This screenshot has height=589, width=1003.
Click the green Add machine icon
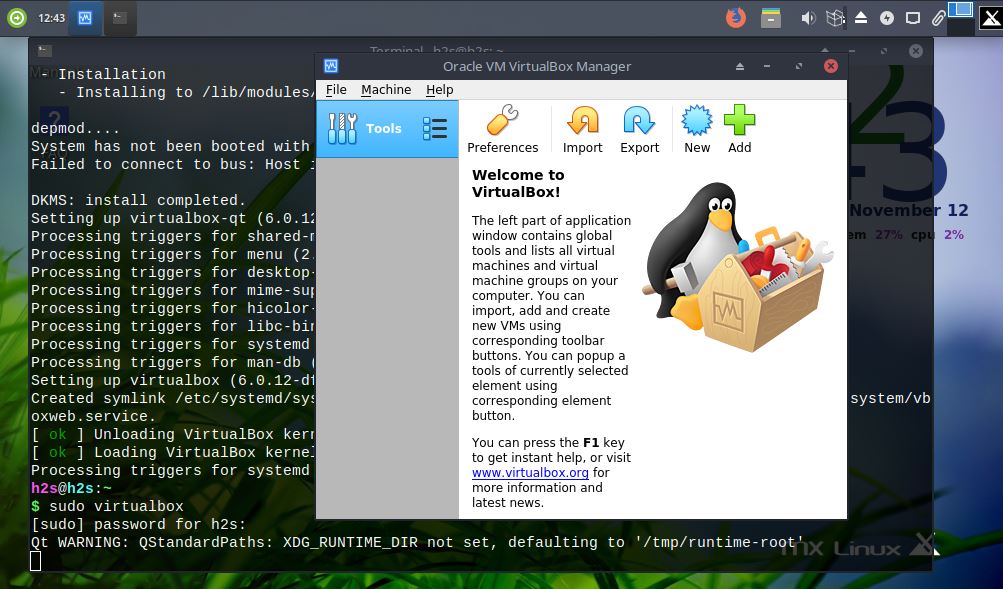[739, 129]
